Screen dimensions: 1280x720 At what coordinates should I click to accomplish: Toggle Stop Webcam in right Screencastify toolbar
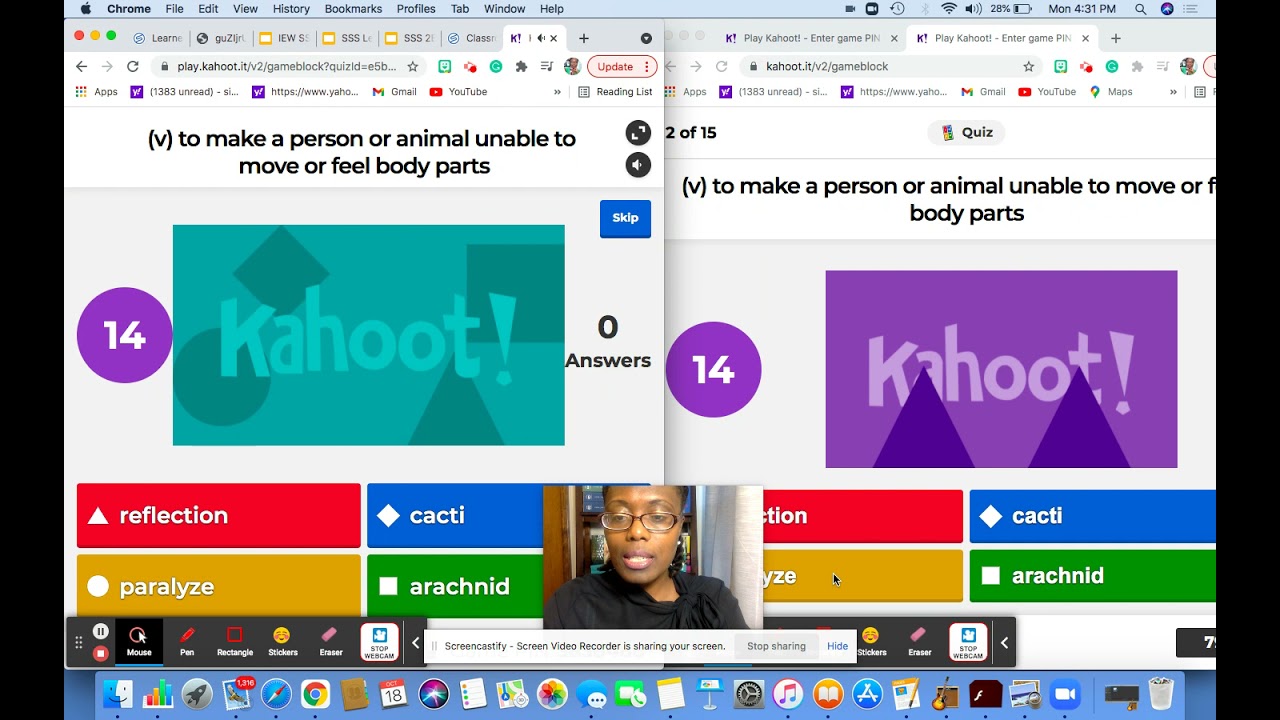[968, 642]
